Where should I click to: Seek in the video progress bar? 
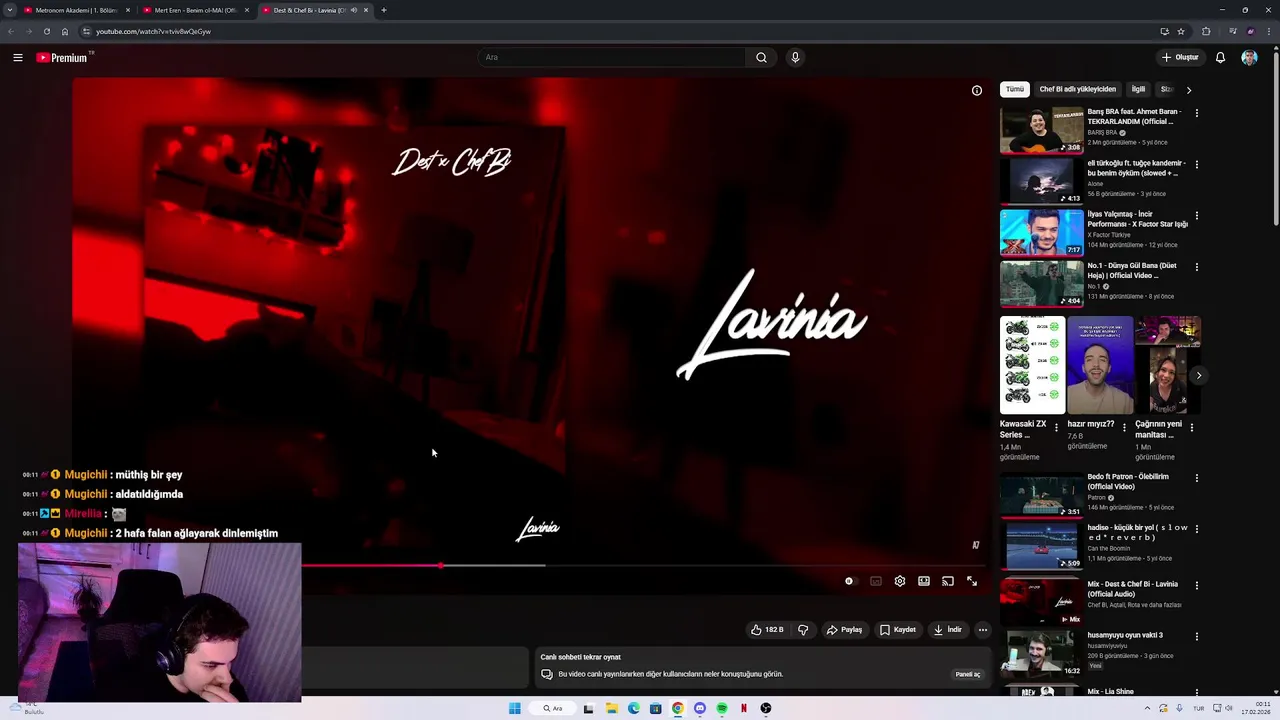530,565
